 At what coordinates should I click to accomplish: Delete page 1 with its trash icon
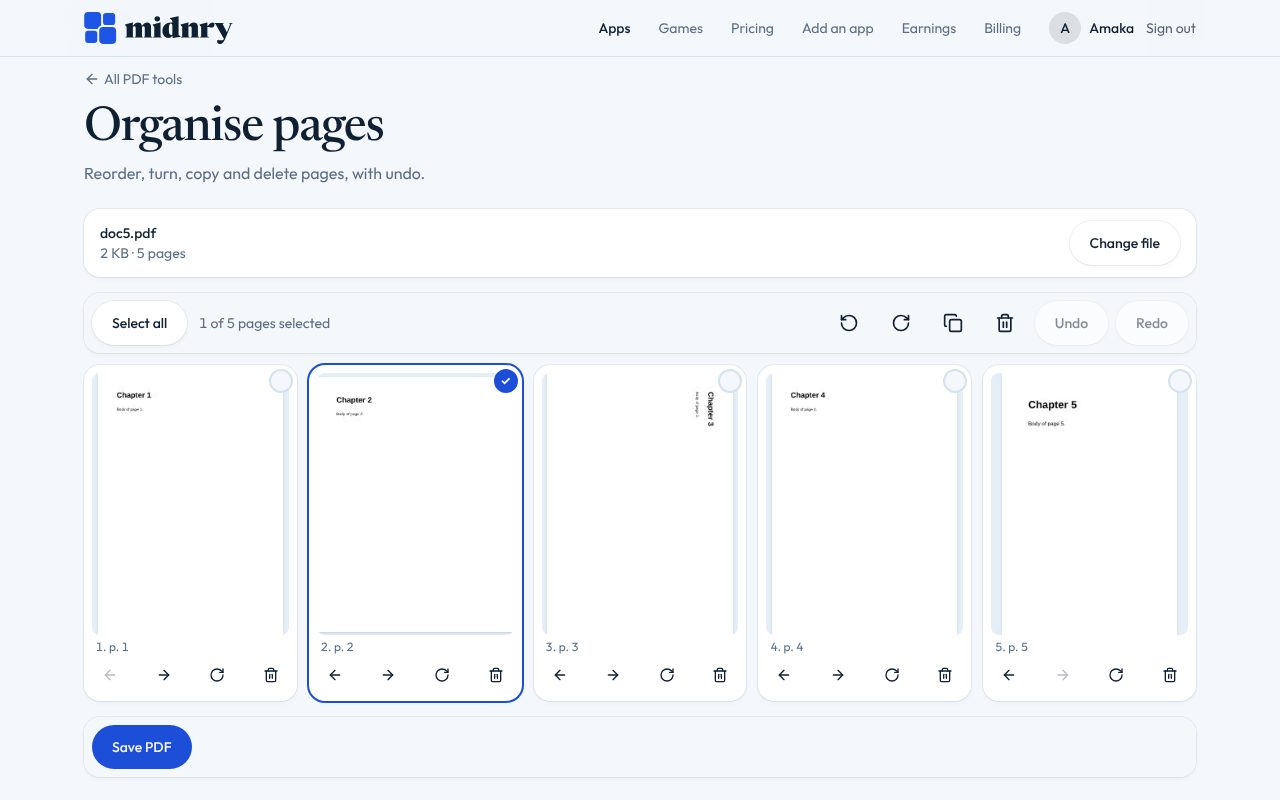271,675
